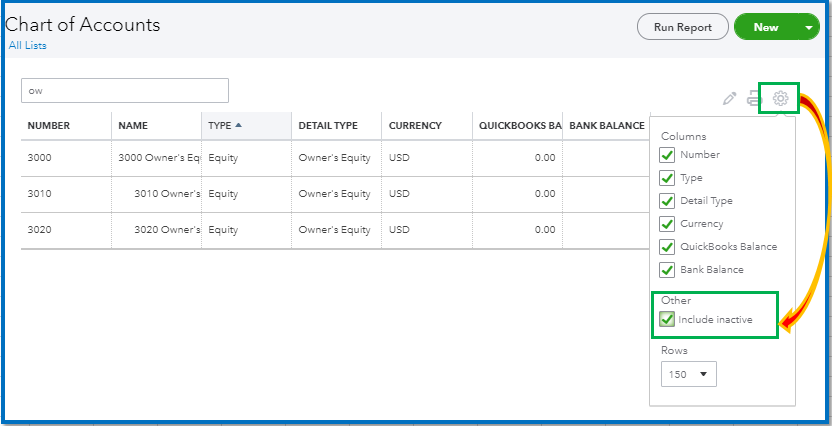Open the gear settings icon
This screenshot has height=426, width=832.
(x=781, y=98)
